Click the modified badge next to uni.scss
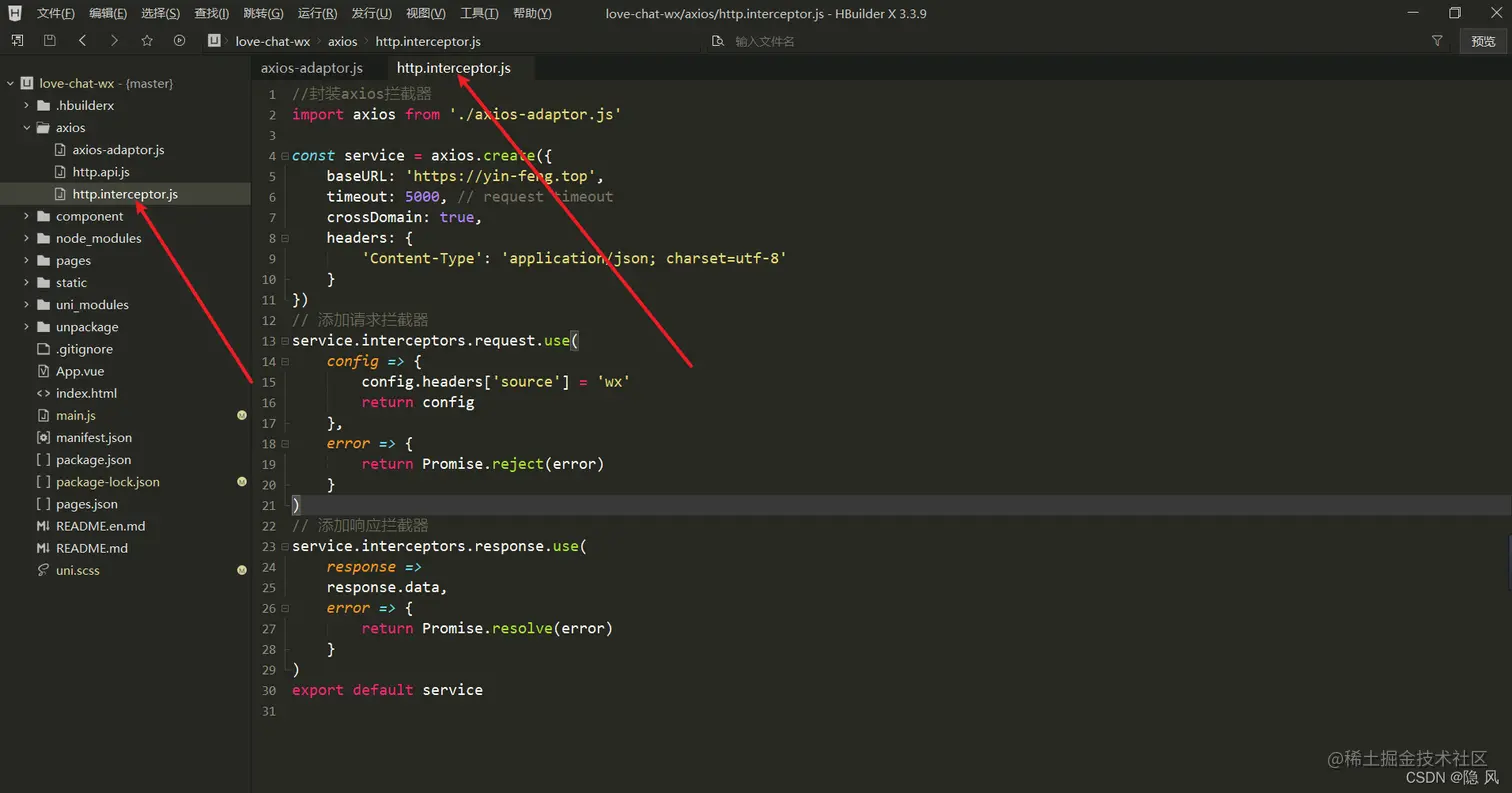 pos(242,570)
